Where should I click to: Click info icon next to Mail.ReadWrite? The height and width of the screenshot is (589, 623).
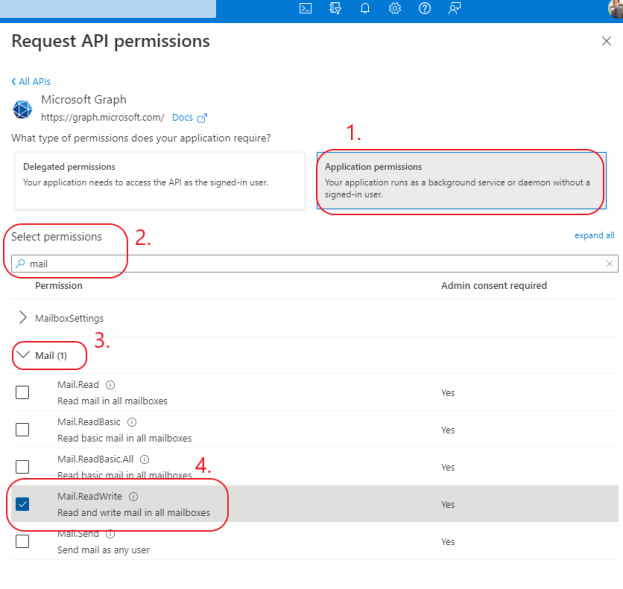pyautogui.click(x=133, y=496)
